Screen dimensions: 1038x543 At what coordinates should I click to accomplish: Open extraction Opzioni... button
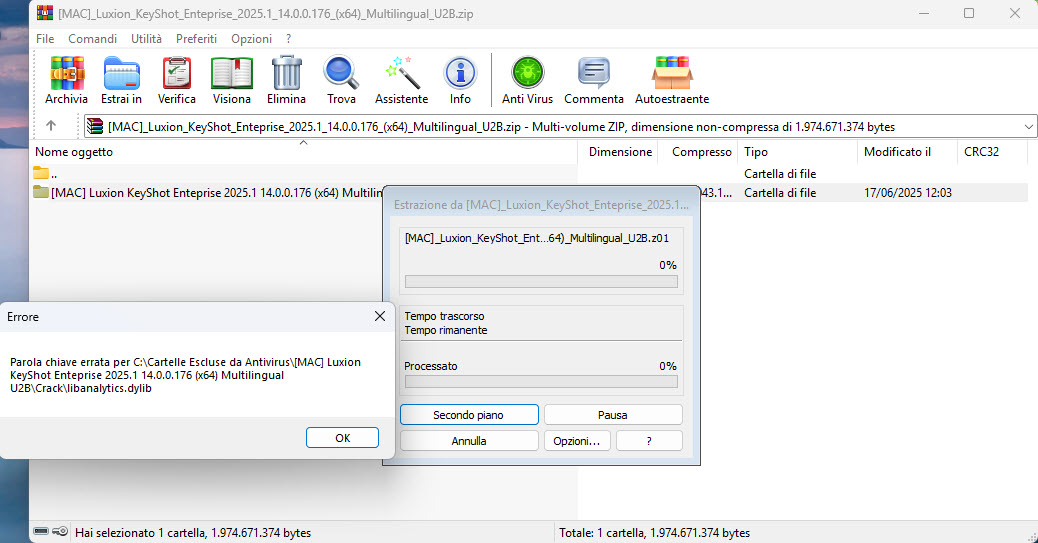click(577, 440)
